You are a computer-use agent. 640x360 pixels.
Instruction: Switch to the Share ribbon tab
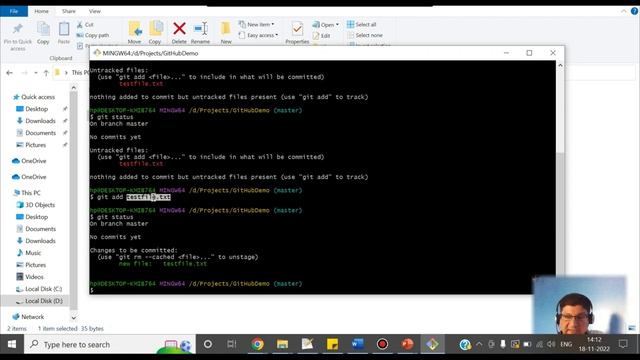coord(69,11)
